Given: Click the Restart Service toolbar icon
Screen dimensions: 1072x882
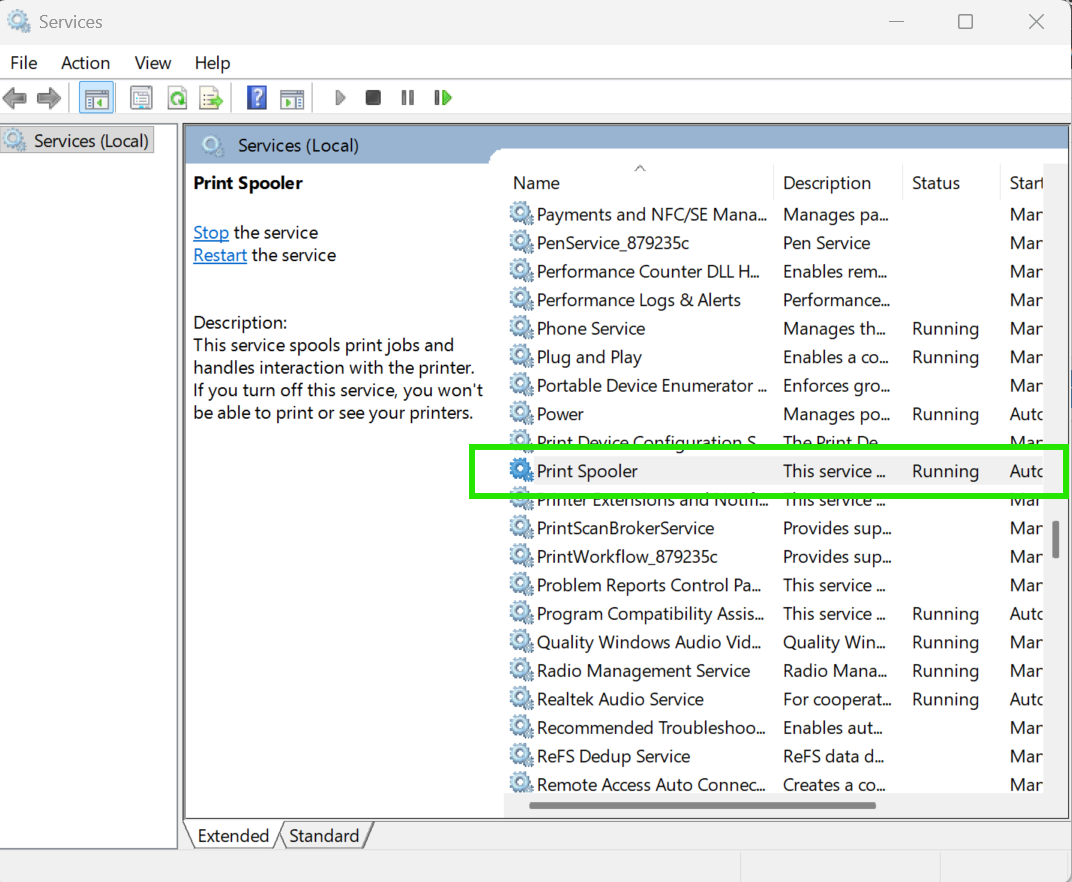Looking at the screenshot, I should pyautogui.click(x=443, y=98).
